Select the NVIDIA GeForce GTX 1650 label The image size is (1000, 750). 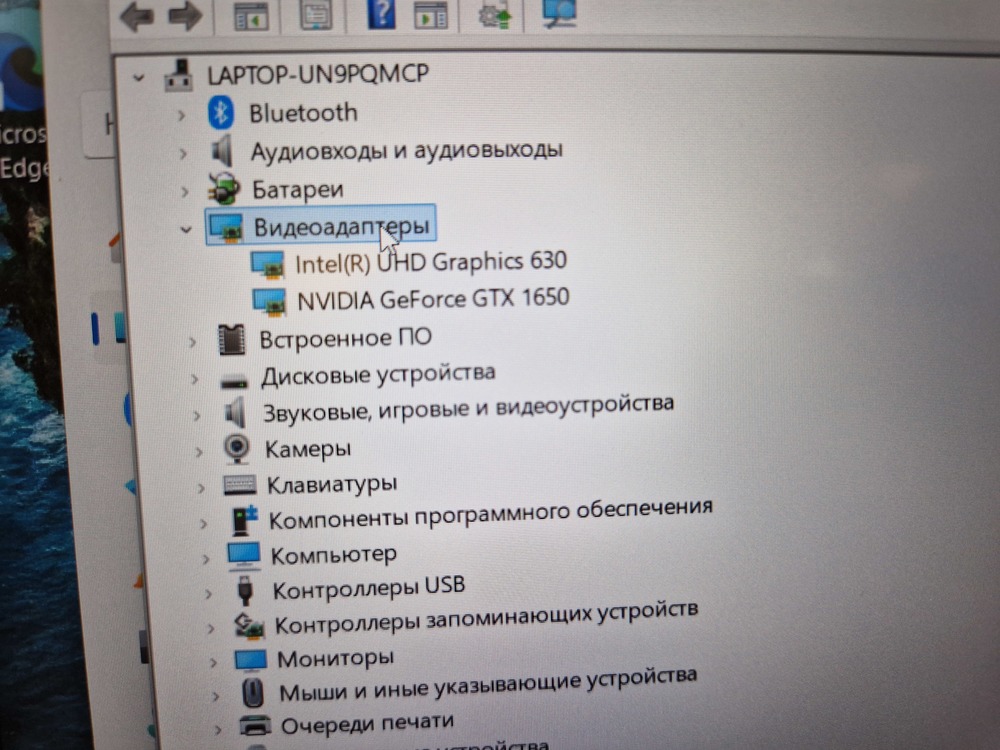pos(433,298)
